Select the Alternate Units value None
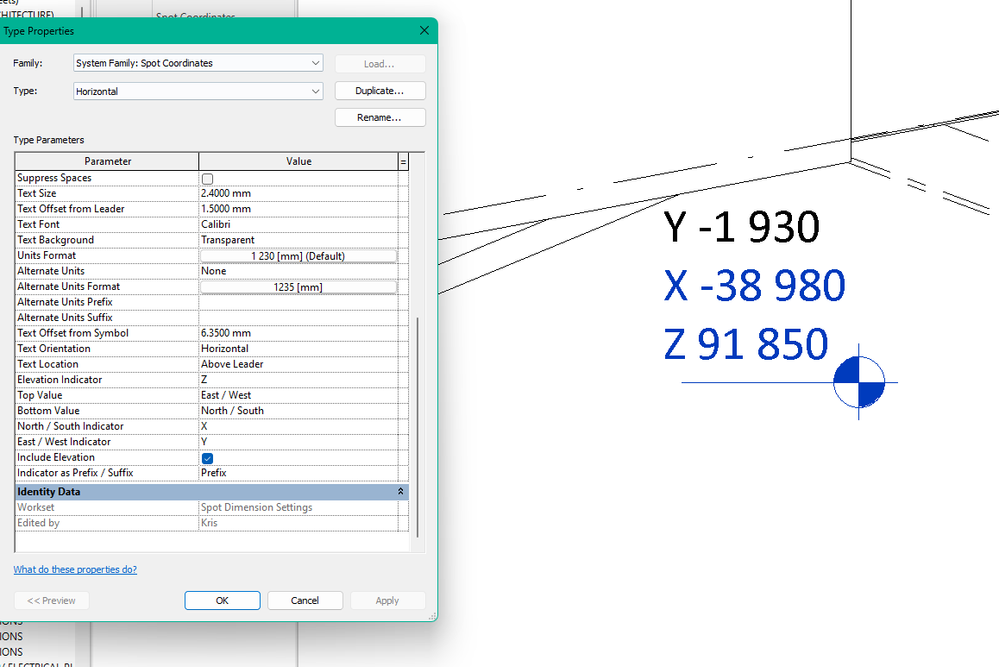Screen dimensions: 999x667 (298, 271)
